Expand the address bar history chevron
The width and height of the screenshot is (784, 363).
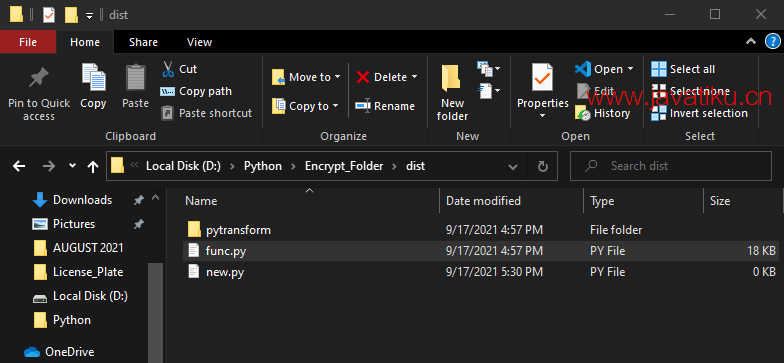click(512, 166)
